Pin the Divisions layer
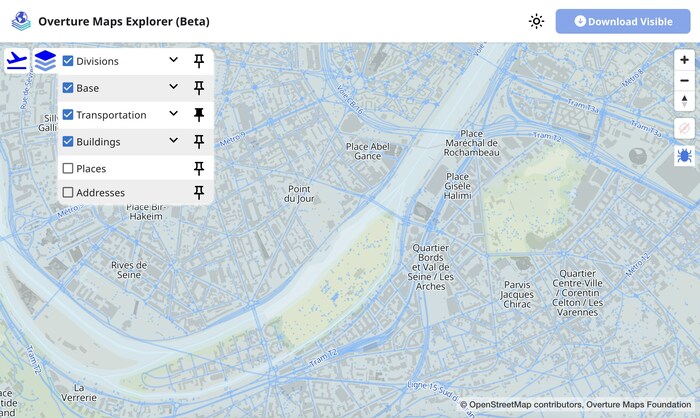Image resolution: width=700 pixels, height=418 pixels. click(199, 61)
